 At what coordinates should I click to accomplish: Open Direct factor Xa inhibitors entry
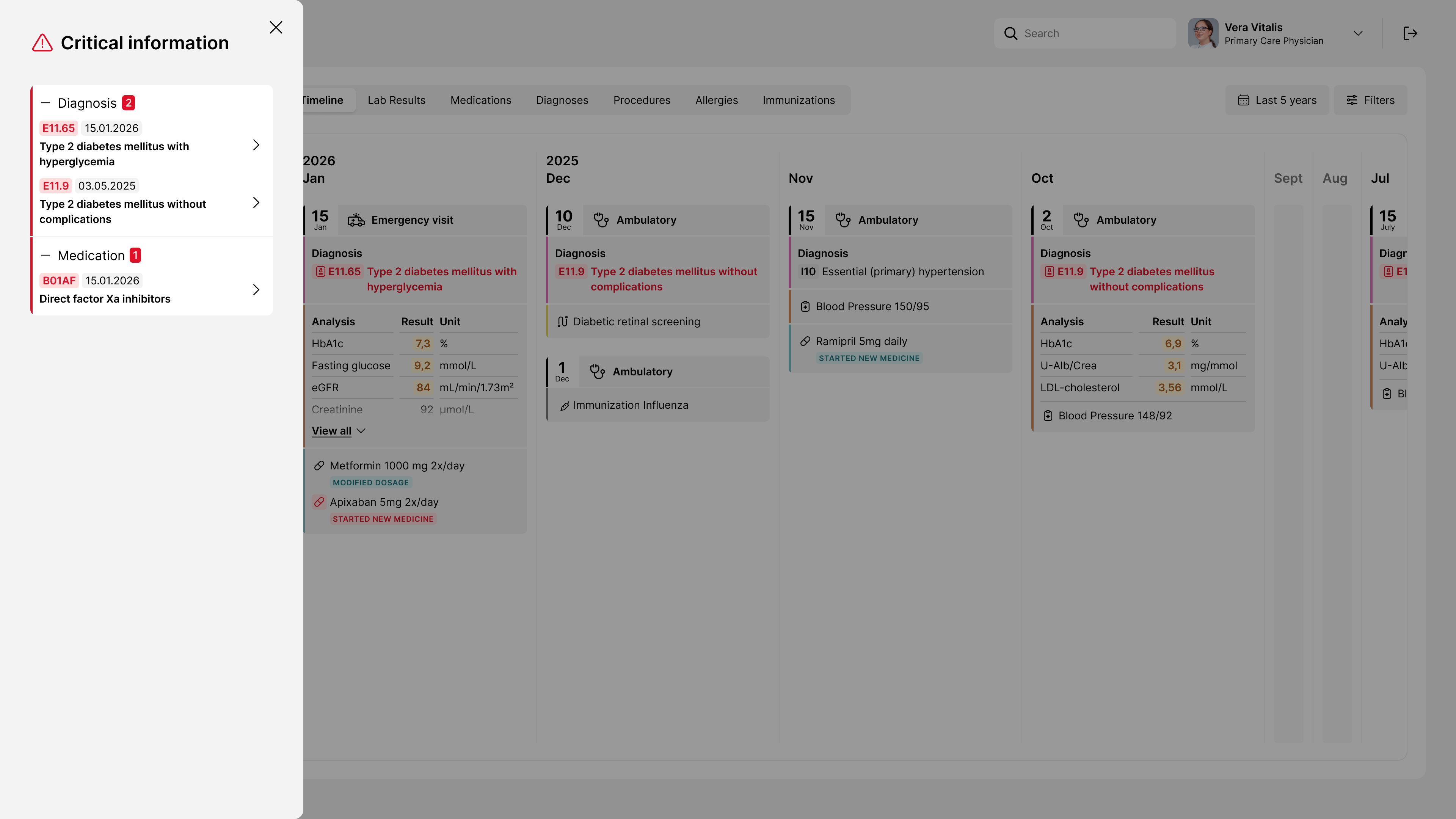click(x=256, y=290)
